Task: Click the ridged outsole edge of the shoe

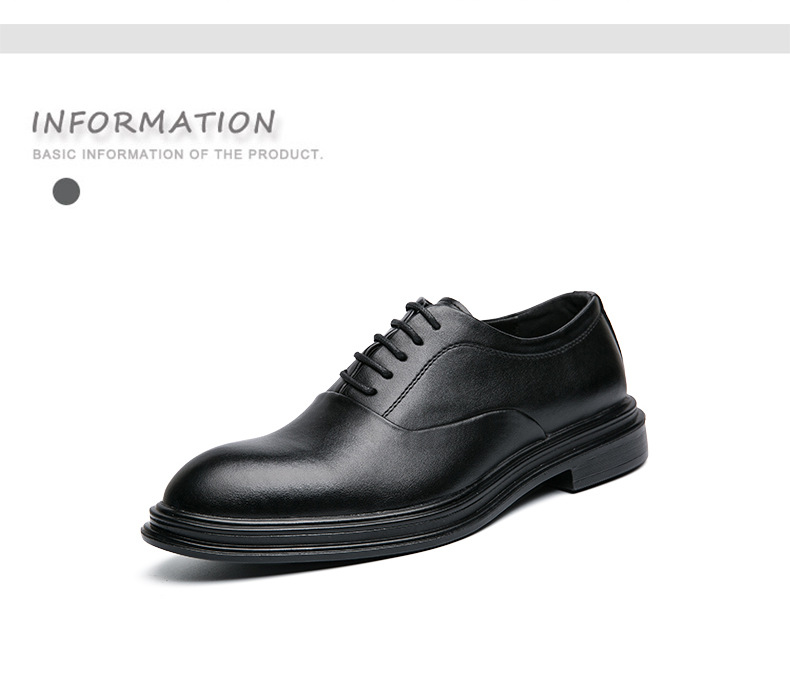Action: (x=353, y=524)
